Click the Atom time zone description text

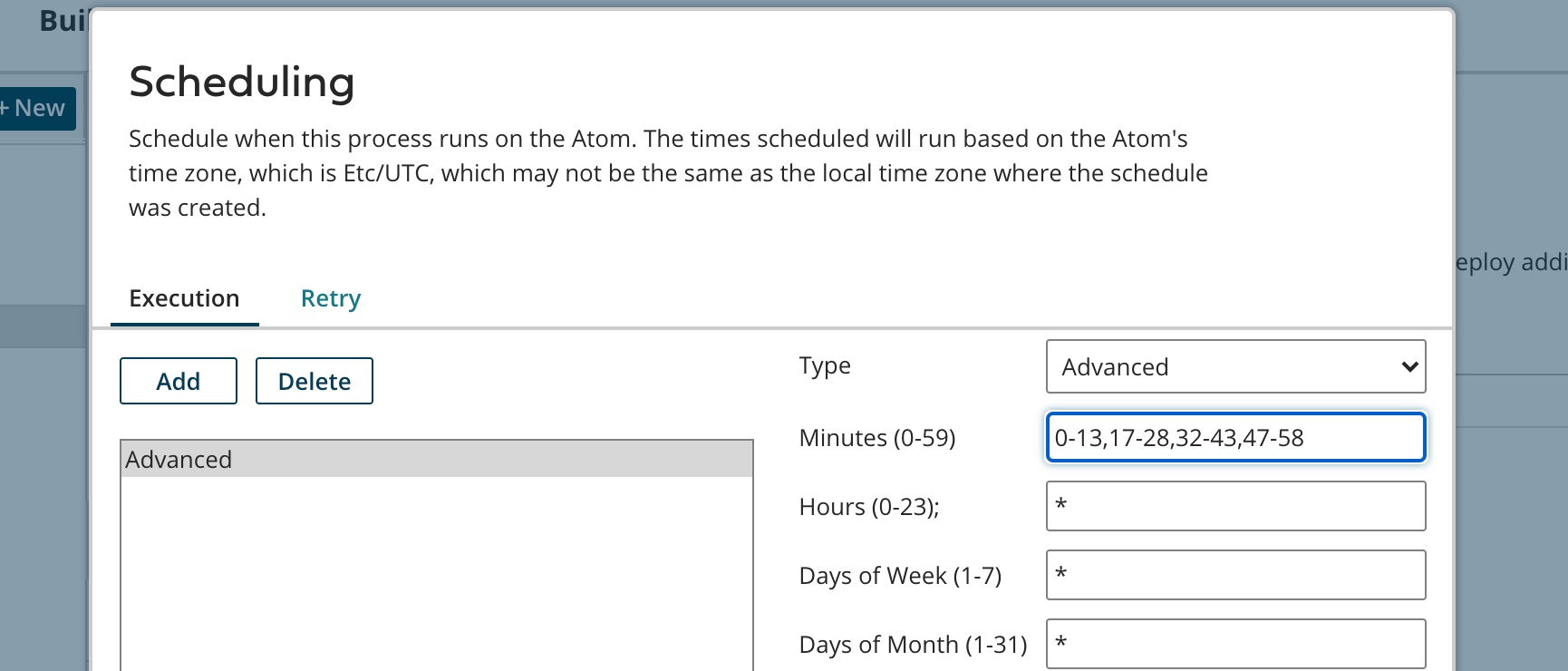tap(668, 173)
